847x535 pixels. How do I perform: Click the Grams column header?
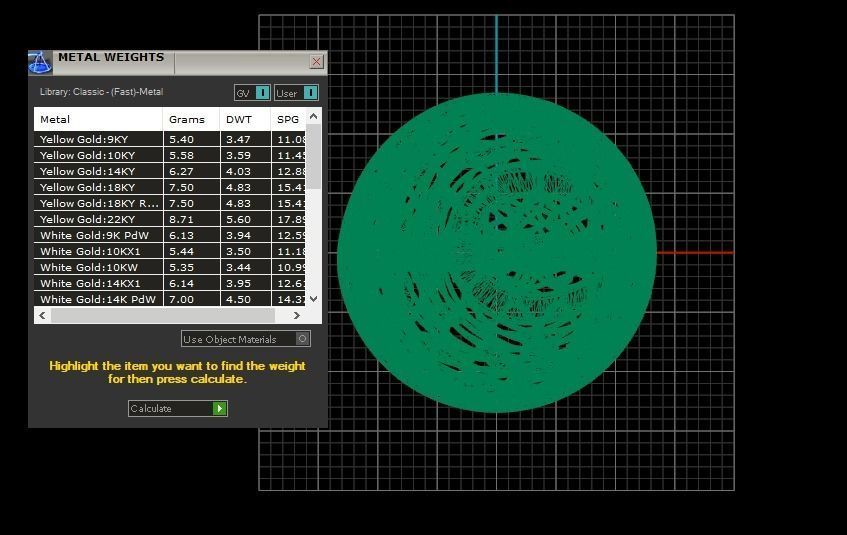[191, 119]
